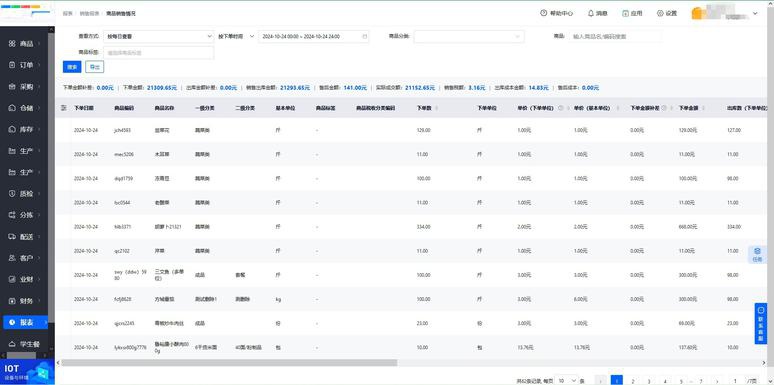Open the 应用 apps icon

click(x=625, y=13)
